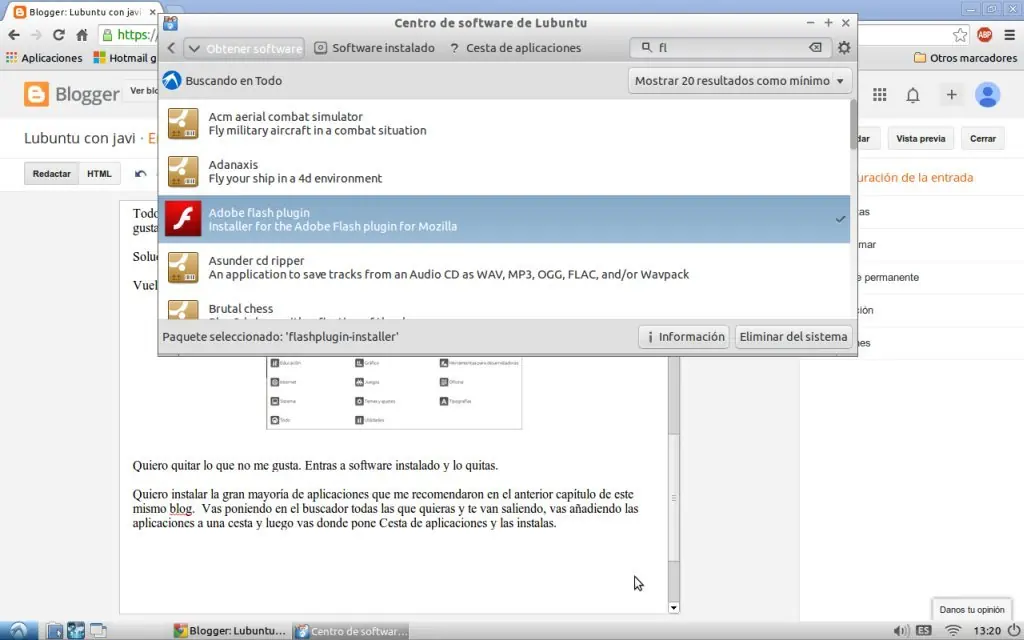
Task: Open the Lubuntu start menu
Action: [18, 630]
